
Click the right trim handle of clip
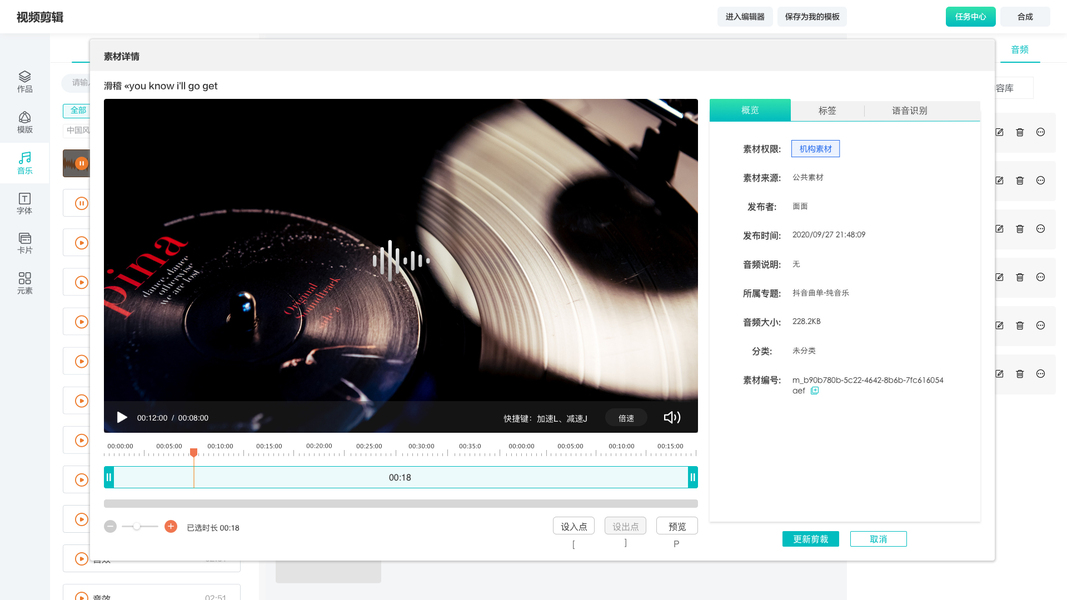[x=693, y=477]
